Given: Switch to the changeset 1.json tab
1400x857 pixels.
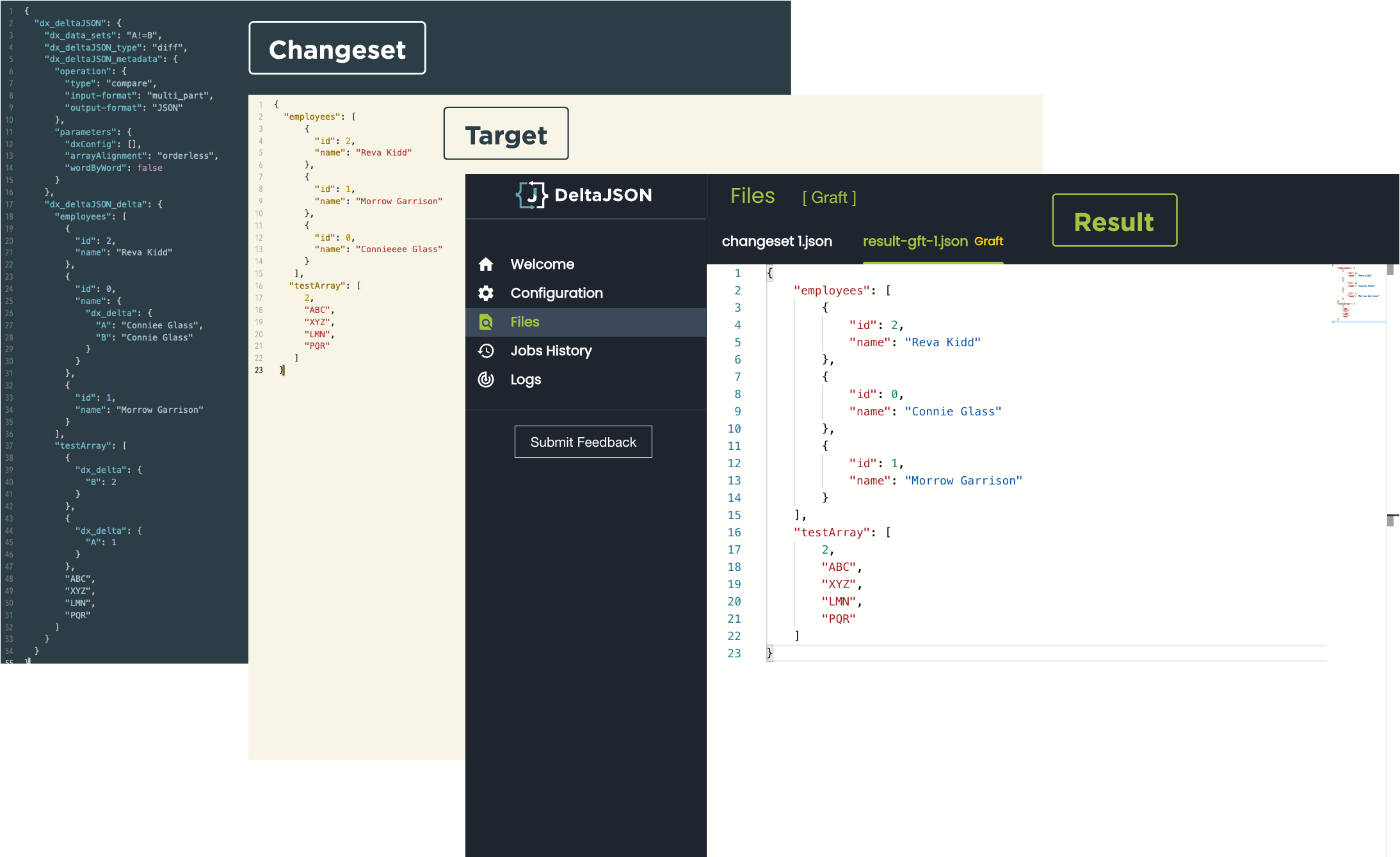Looking at the screenshot, I should (x=777, y=241).
